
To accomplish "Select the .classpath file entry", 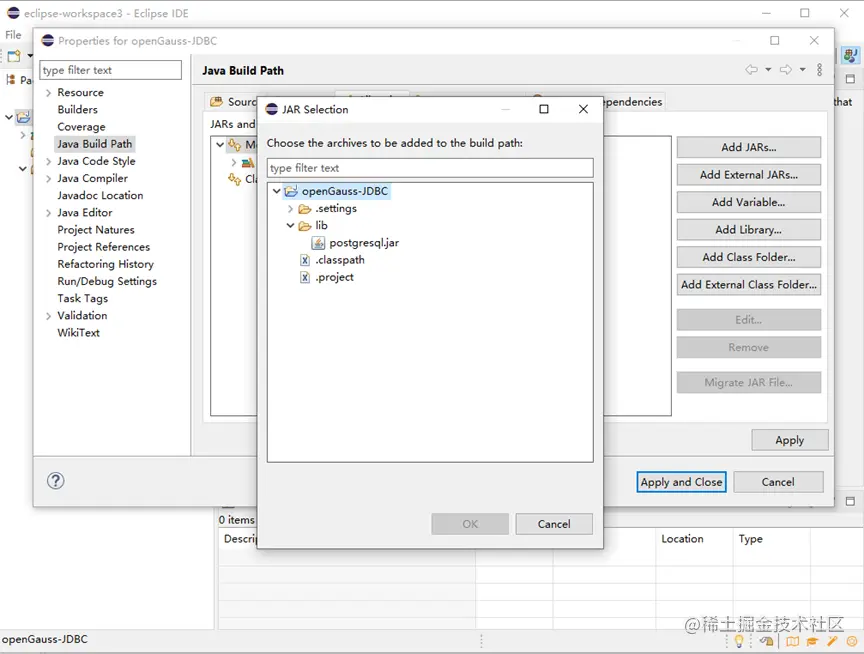I will (x=339, y=260).
